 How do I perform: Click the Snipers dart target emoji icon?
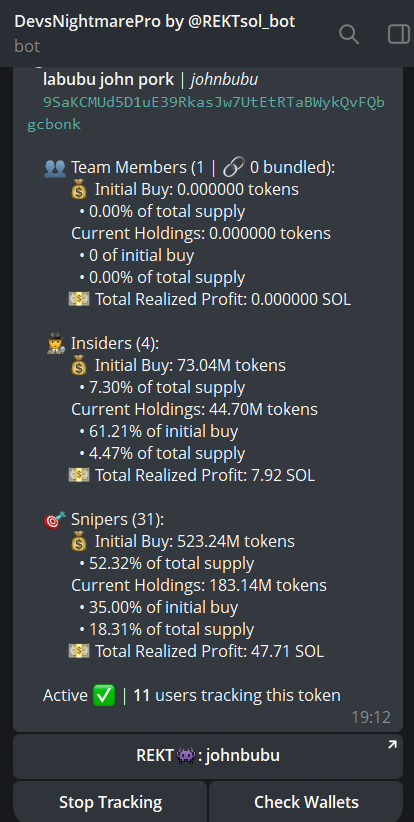[55, 520]
